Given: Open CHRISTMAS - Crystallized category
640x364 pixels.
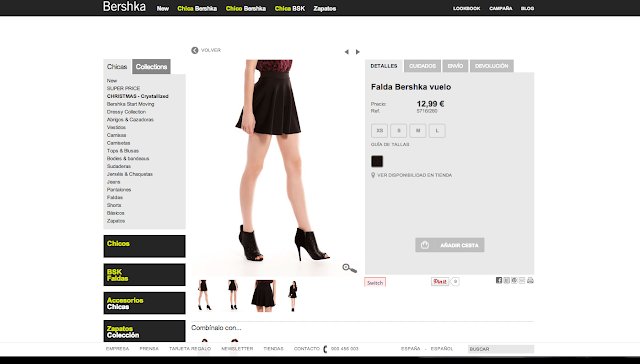Looking at the screenshot, I should (138, 96).
